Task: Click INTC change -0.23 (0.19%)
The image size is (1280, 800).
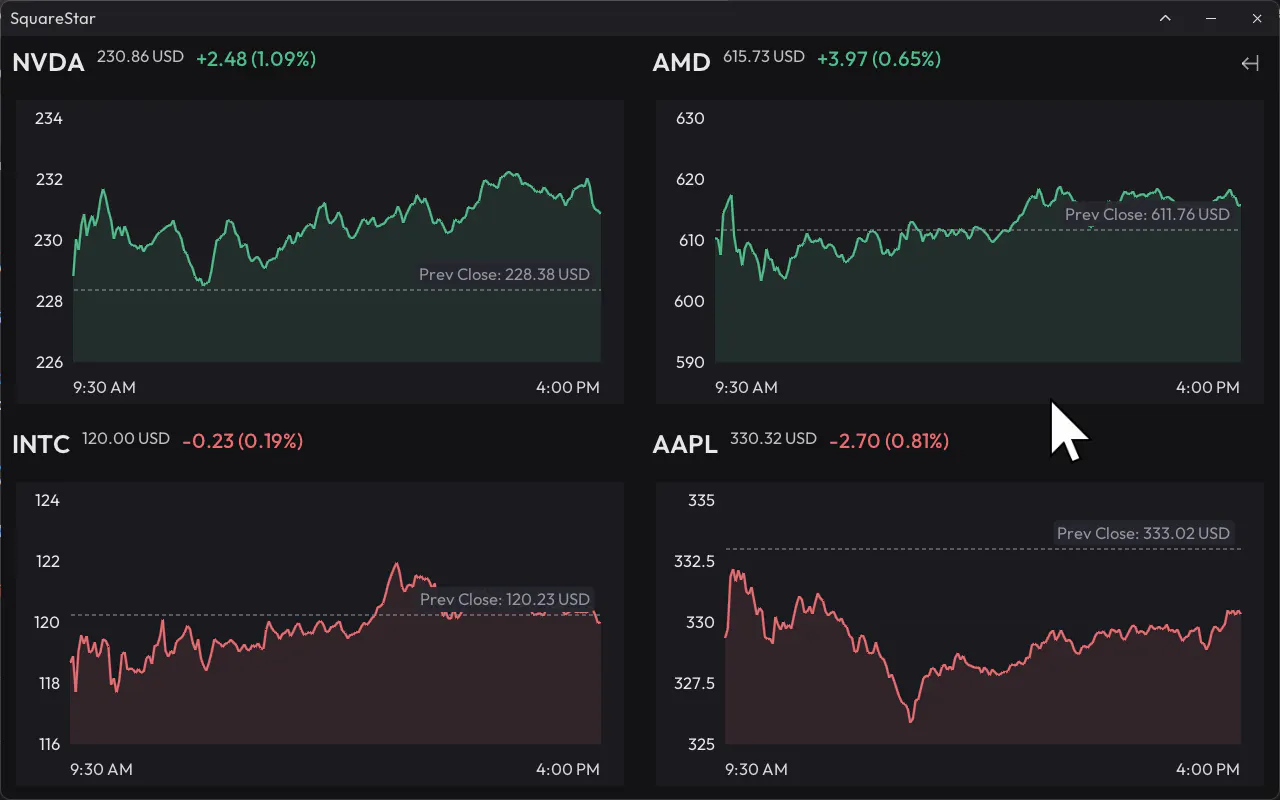Action: pyautogui.click(x=242, y=440)
